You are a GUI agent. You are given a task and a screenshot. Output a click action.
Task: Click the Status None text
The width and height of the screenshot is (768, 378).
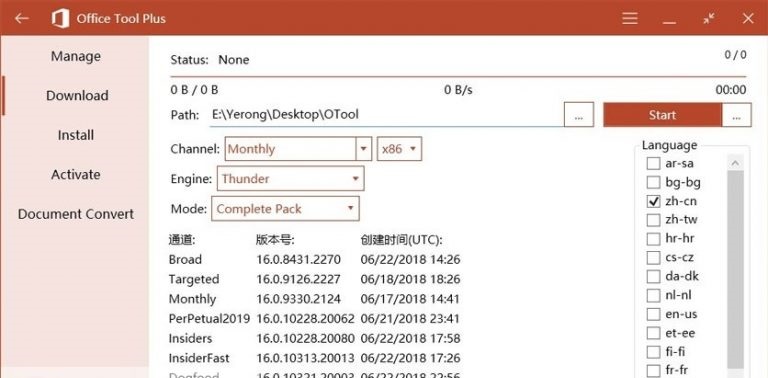tap(210, 60)
